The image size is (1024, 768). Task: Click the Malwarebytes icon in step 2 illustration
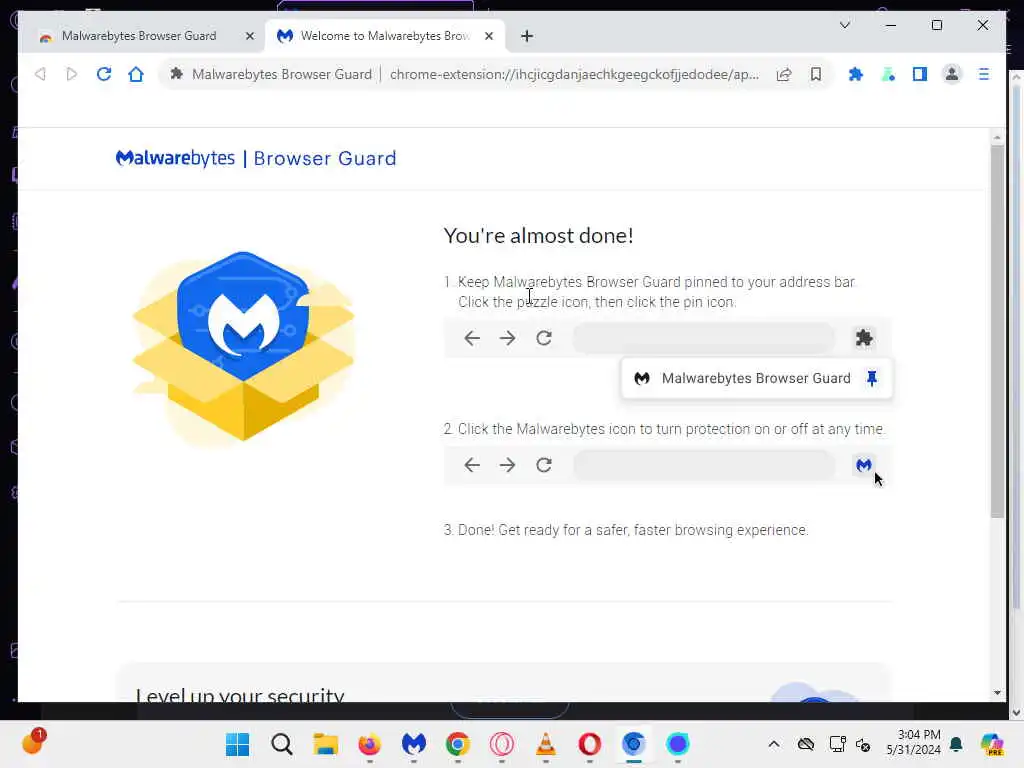click(863, 465)
